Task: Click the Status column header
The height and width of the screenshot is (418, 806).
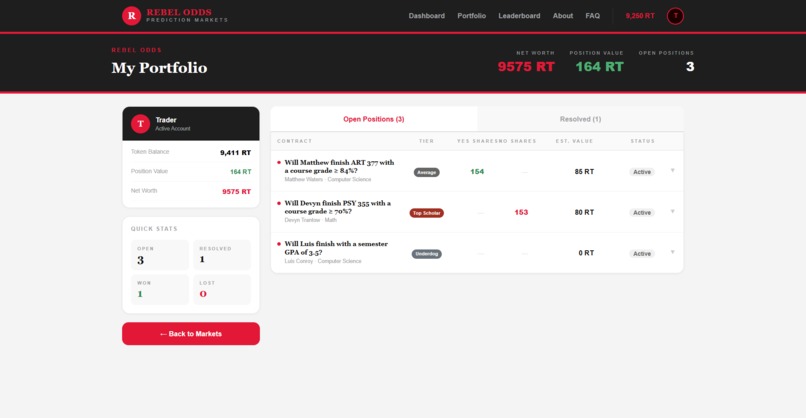Action: [643, 141]
